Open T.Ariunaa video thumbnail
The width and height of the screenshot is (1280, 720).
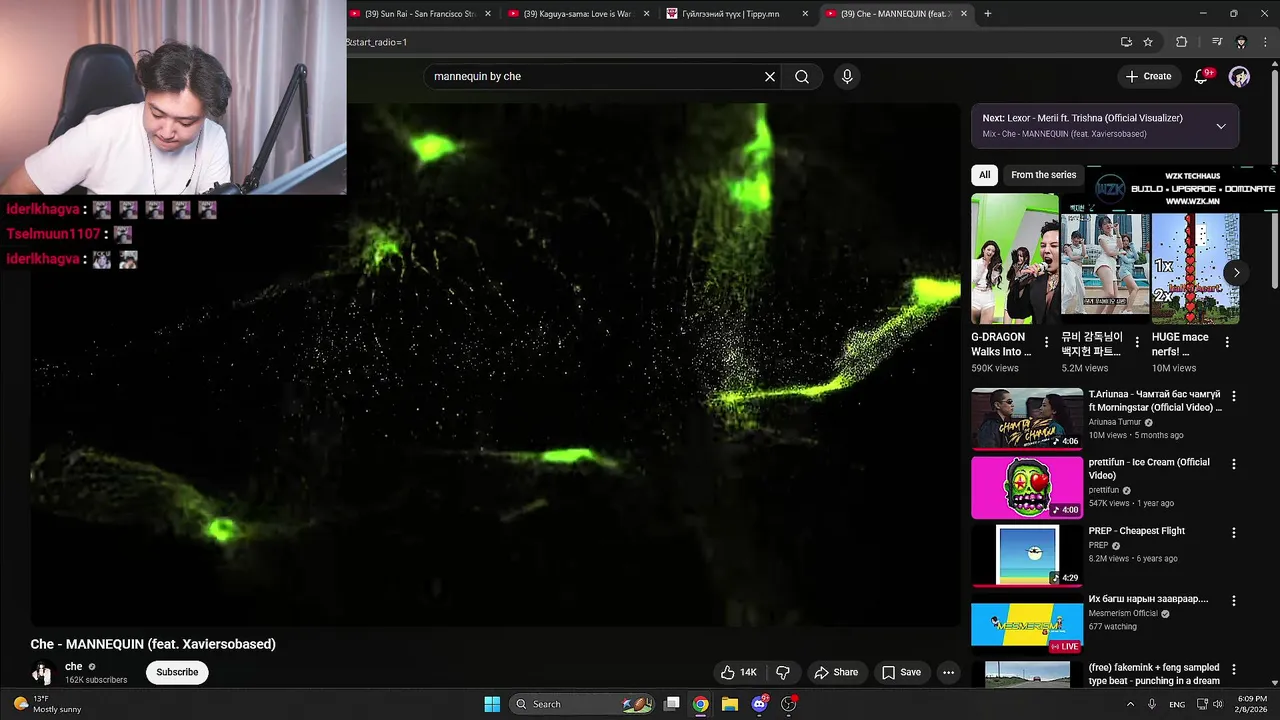(x=1027, y=419)
